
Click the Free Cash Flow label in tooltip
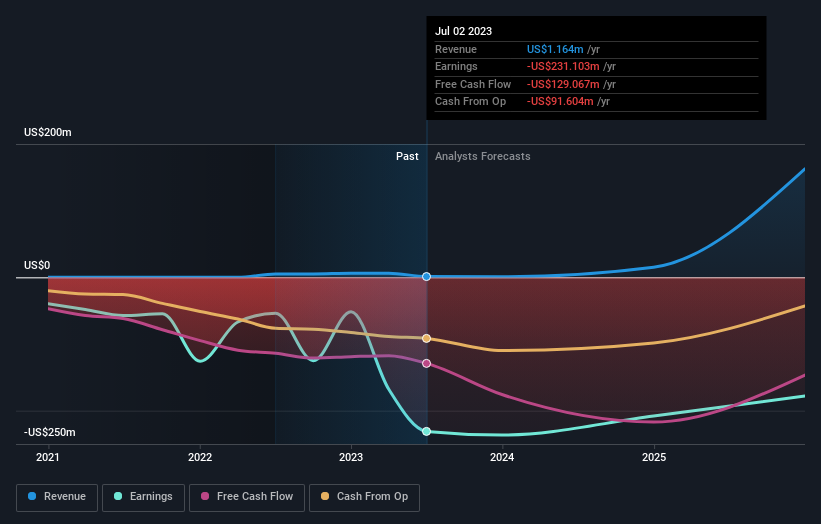click(473, 84)
